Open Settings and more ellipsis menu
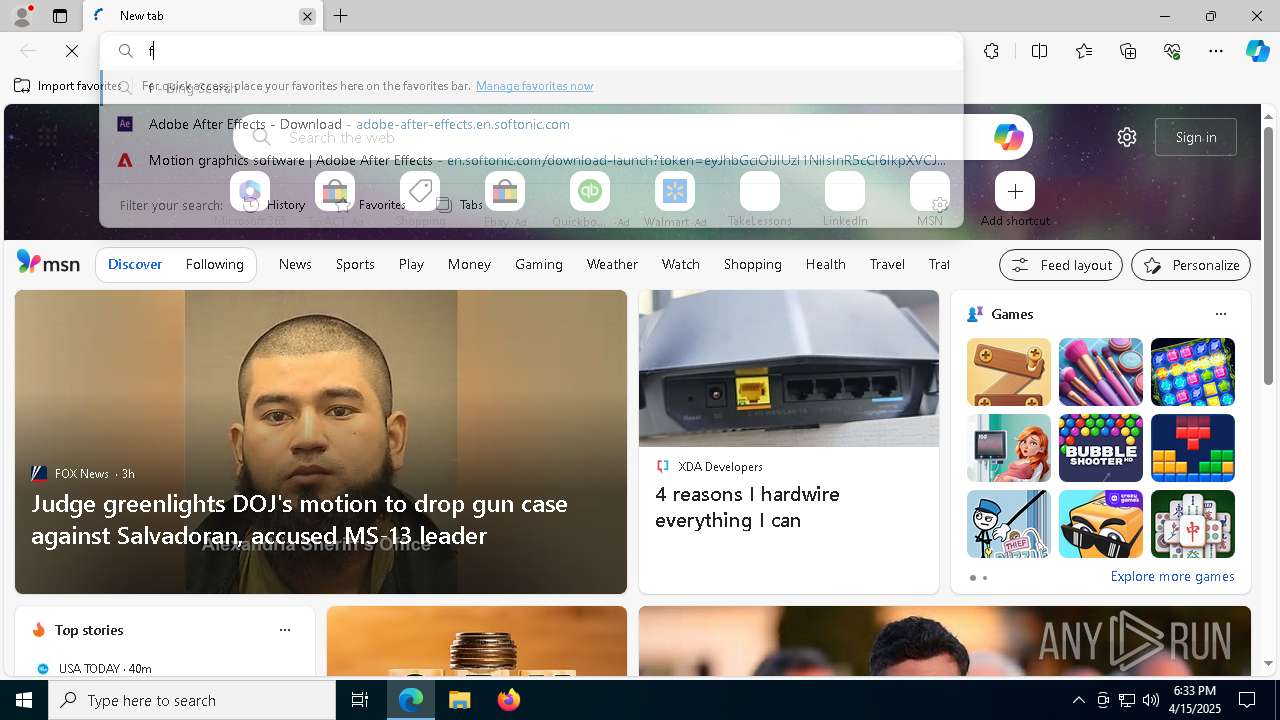This screenshot has height=720, width=1280. click(1216, 51)
